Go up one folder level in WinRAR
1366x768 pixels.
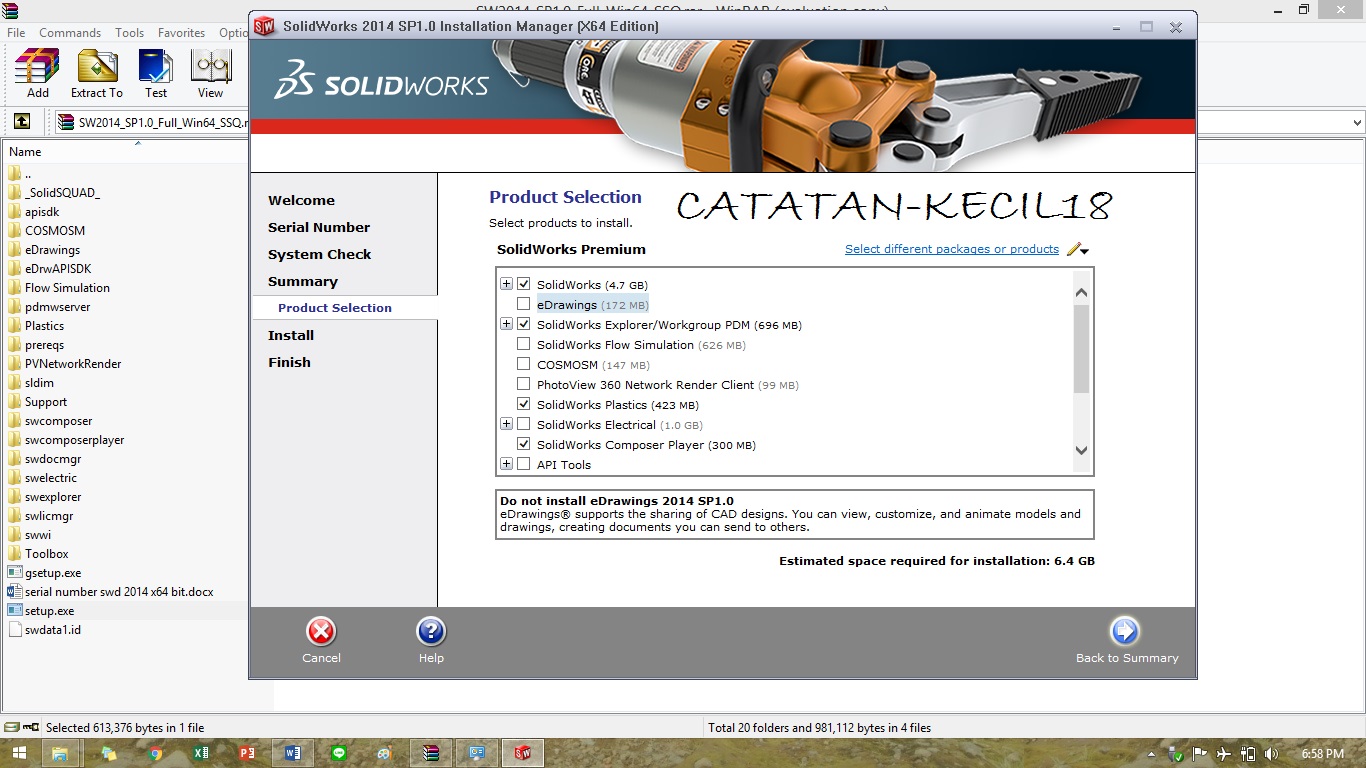point(21,122)
